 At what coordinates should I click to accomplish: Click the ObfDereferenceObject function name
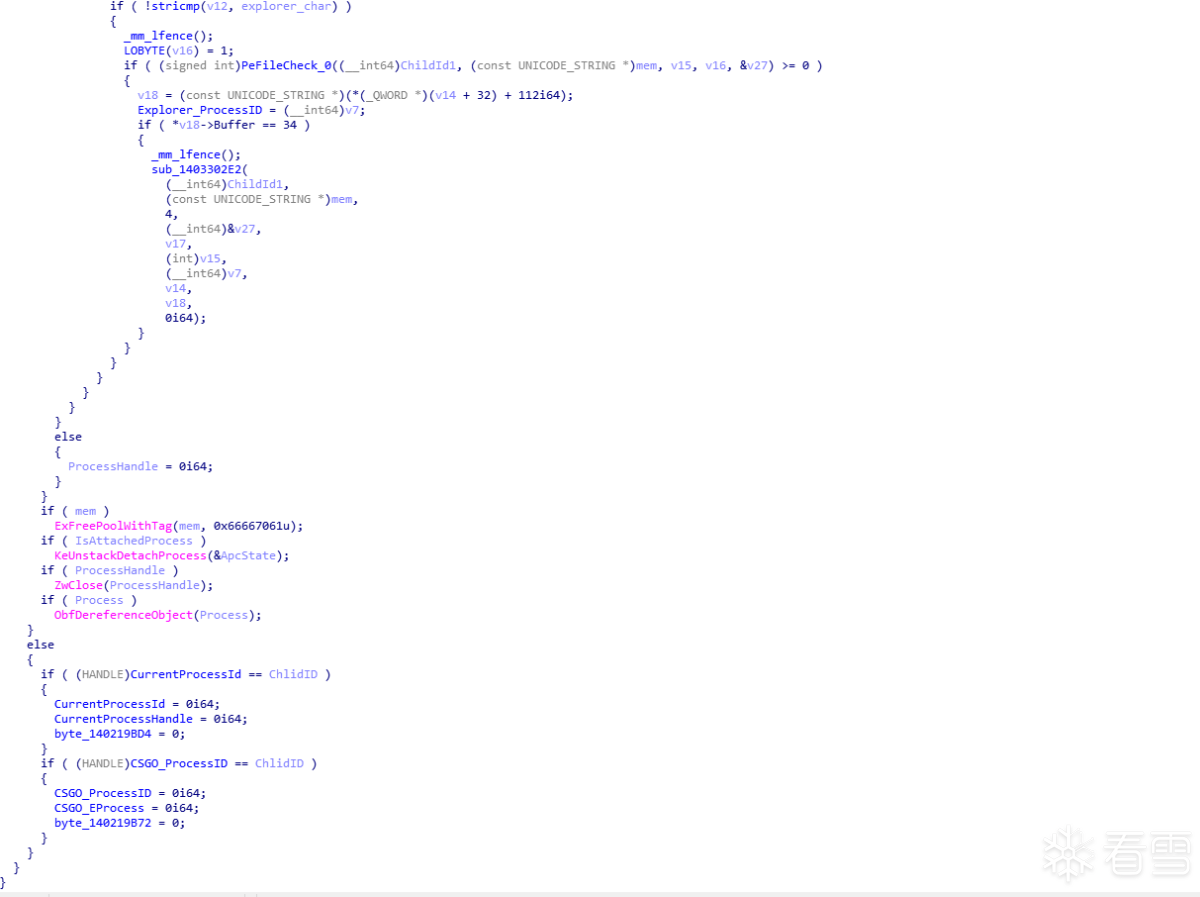(x=123, y=615)
